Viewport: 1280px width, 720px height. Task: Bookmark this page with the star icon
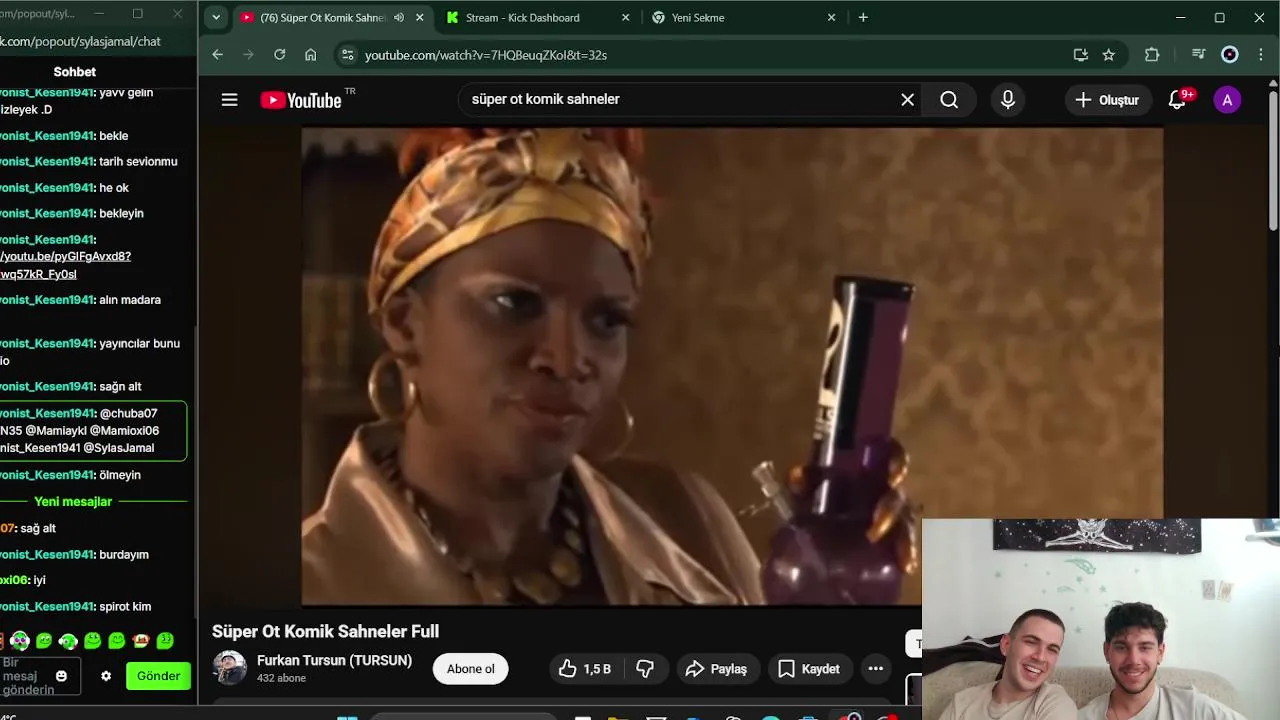coord(1108,55)
